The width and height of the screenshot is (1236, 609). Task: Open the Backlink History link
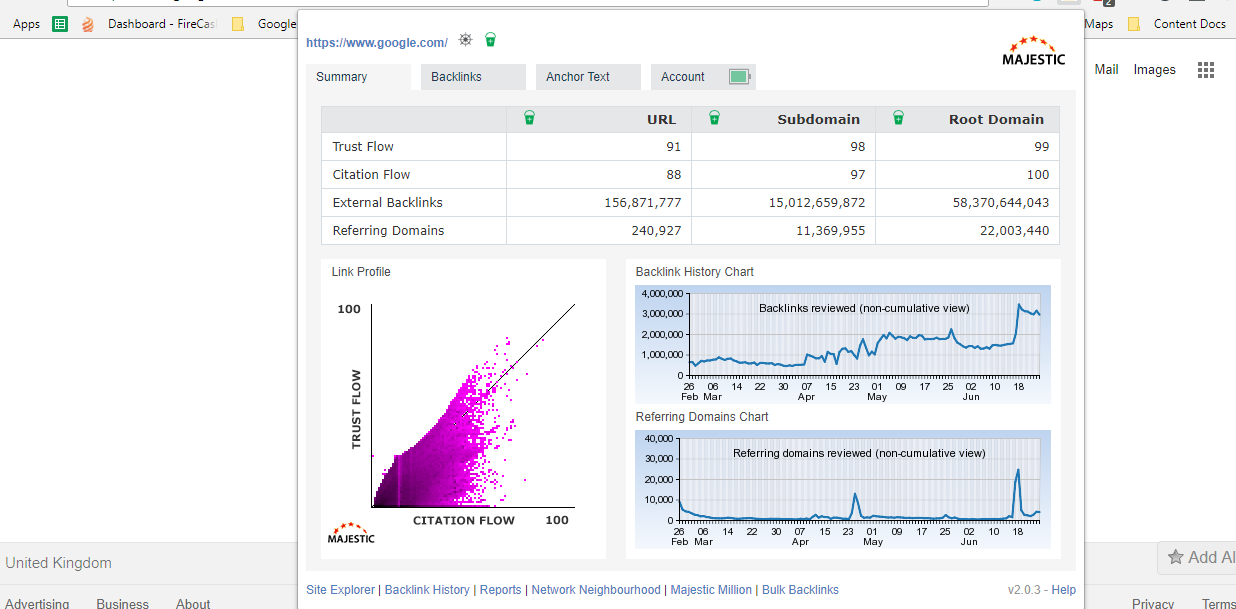(x=427, y=590)
